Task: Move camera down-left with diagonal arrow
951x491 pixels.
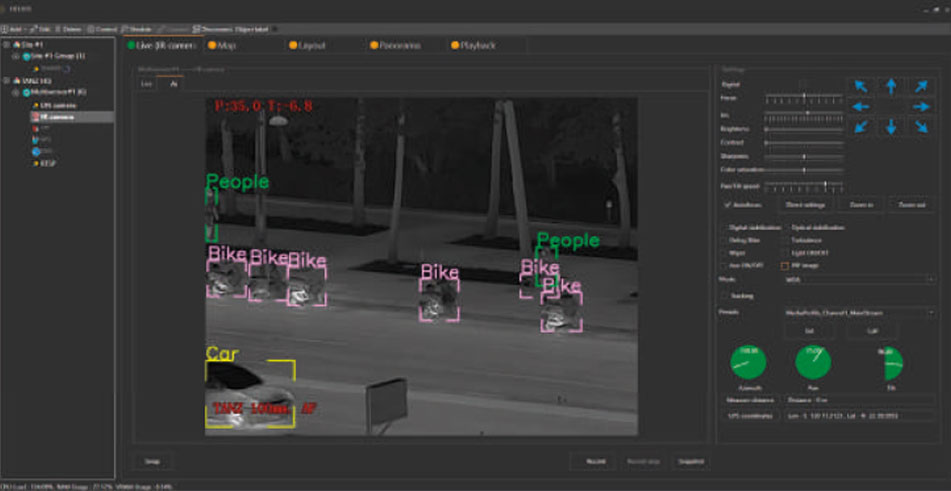Action: 861,127
